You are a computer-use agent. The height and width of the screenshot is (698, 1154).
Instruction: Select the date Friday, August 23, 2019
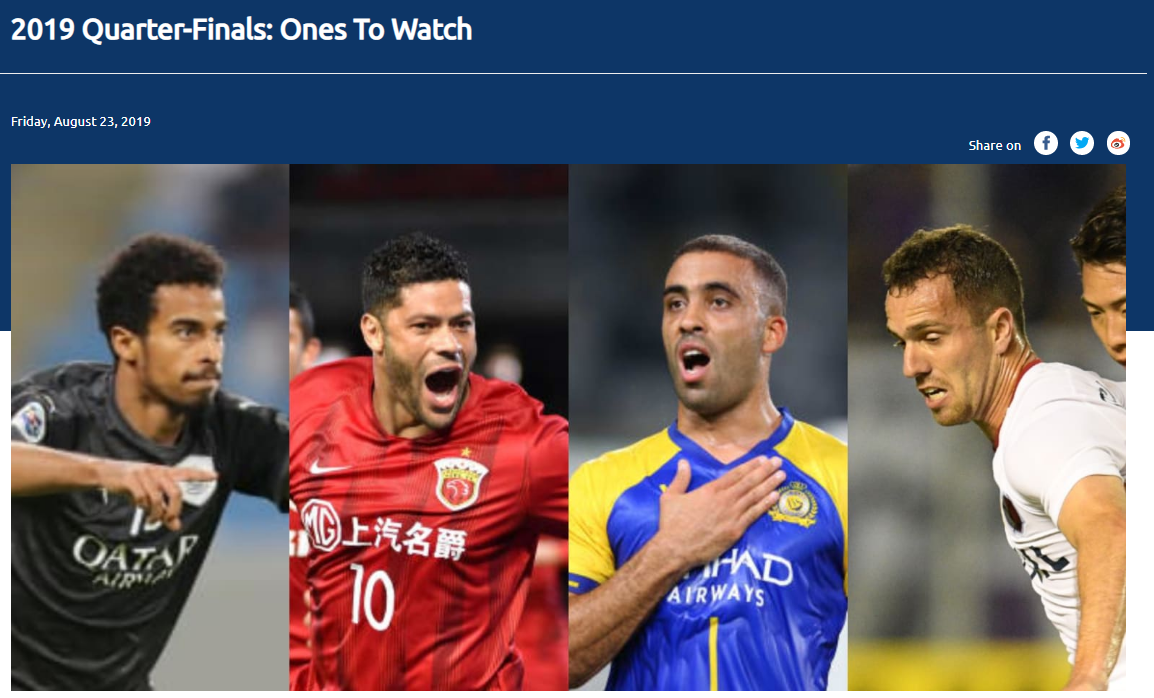click(81, 121)
